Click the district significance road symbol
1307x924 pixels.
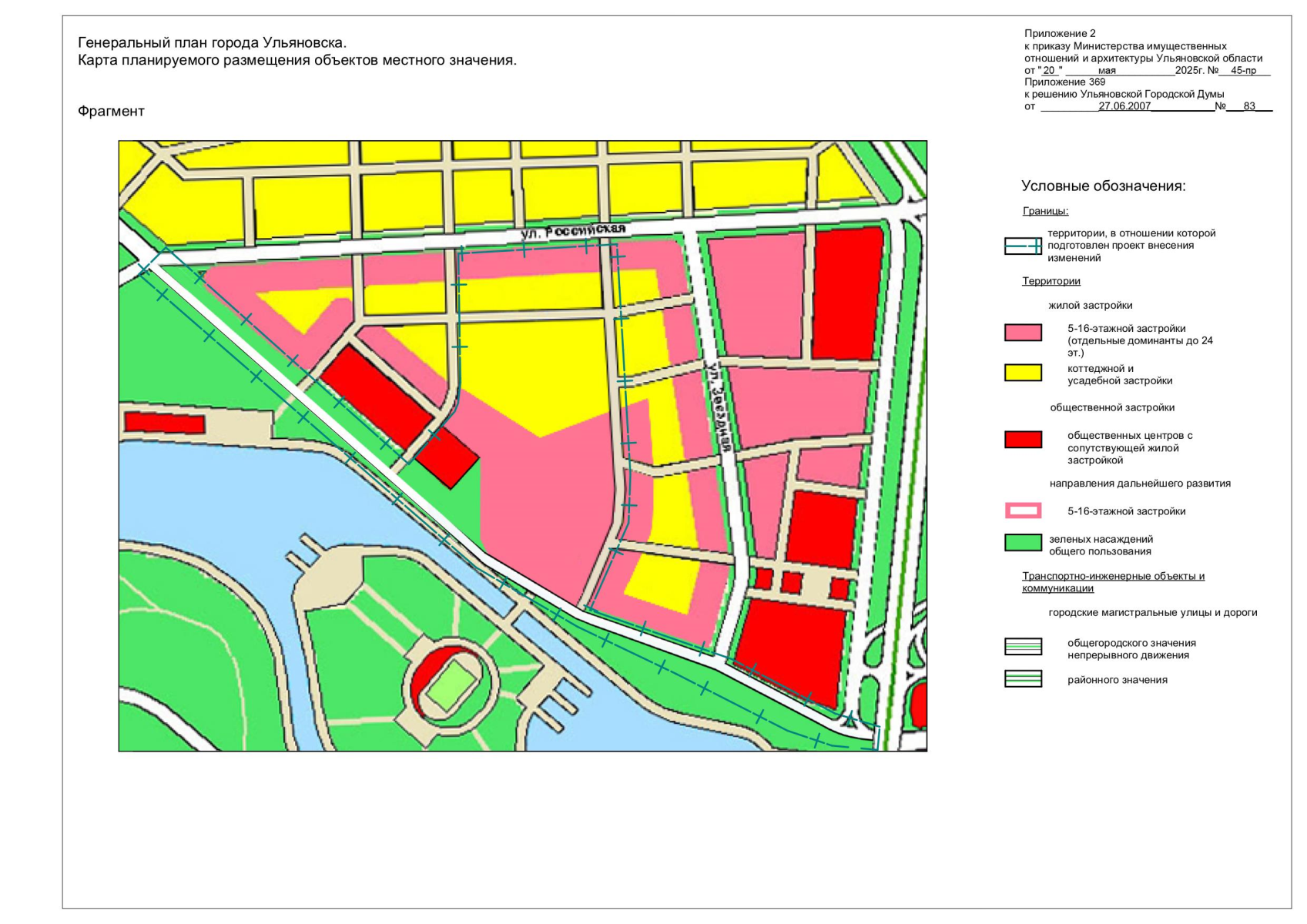1023,678
